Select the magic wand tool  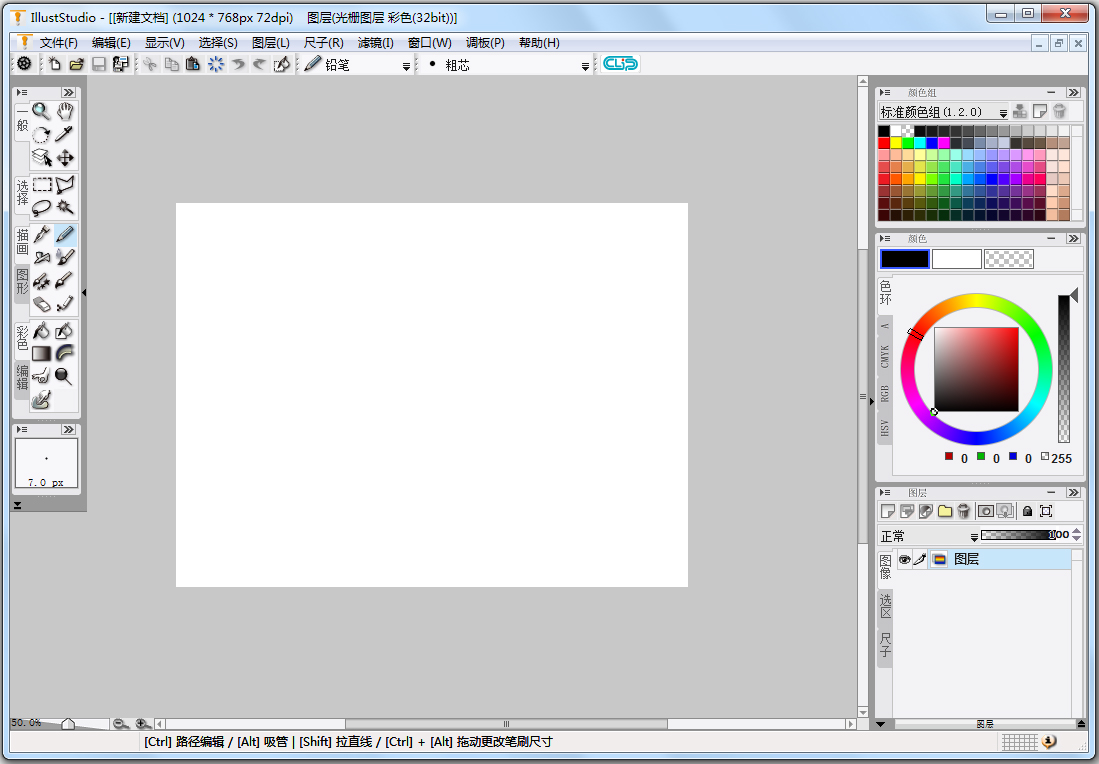65,208
